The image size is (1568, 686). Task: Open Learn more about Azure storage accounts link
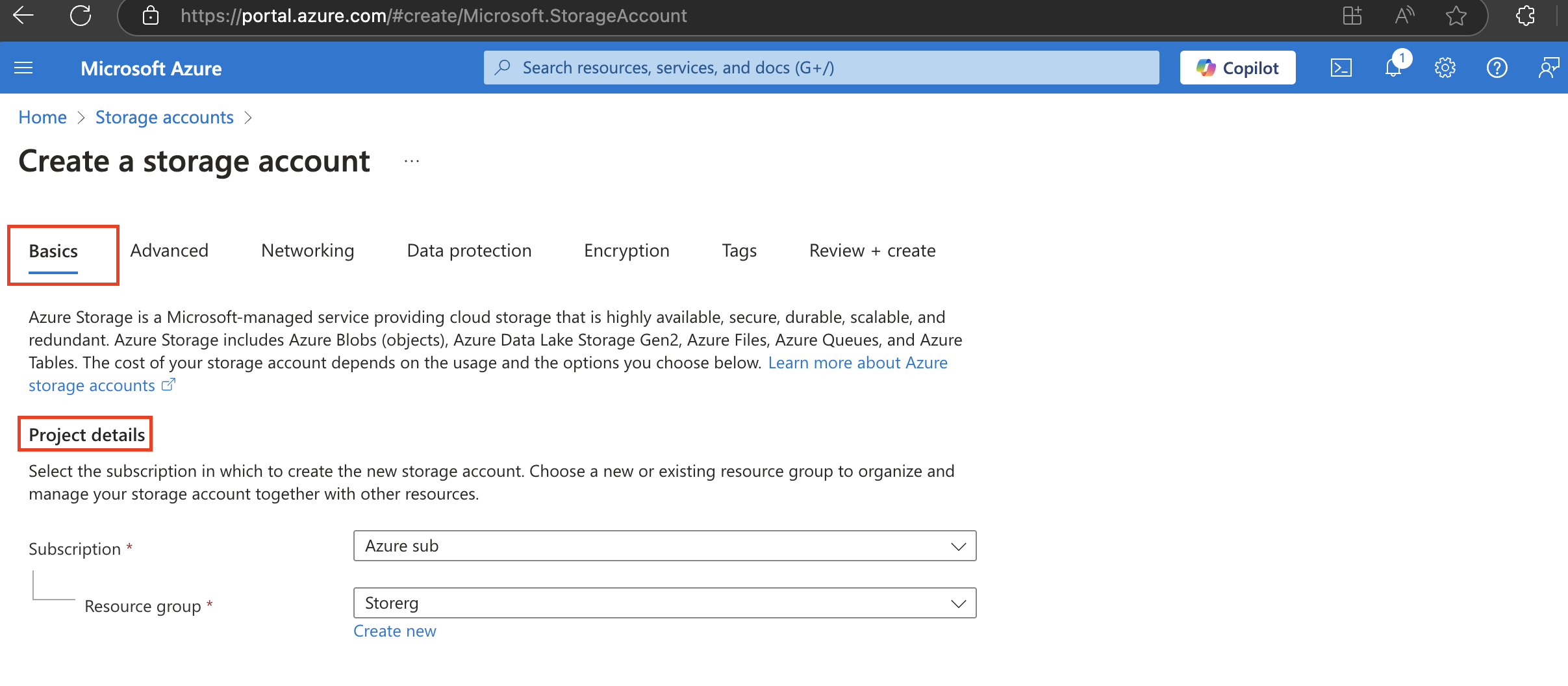[857, 362]
